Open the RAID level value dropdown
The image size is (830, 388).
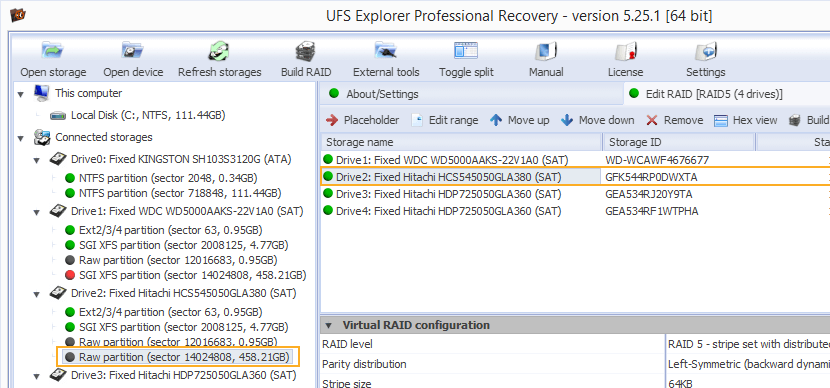coord(748,345)
